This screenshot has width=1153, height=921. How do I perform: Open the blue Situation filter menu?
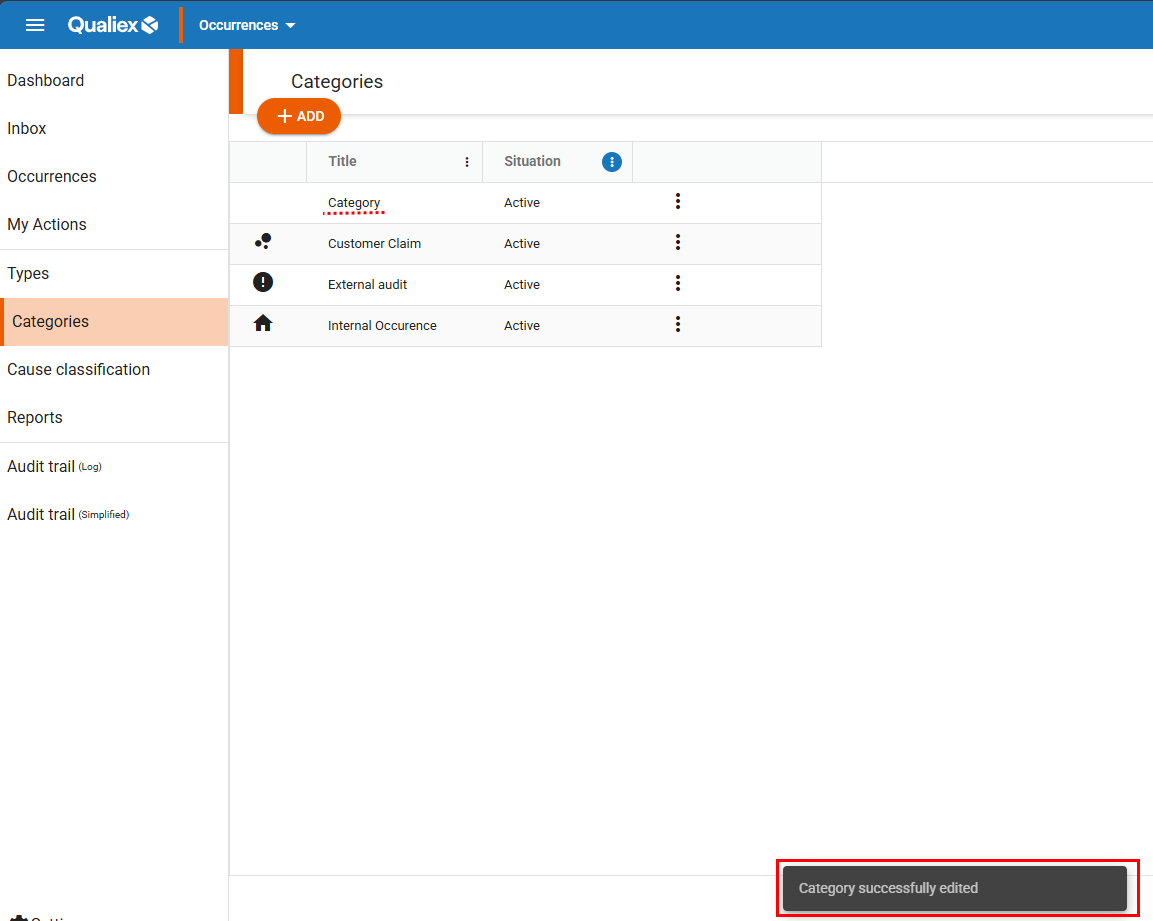[612, 162]
